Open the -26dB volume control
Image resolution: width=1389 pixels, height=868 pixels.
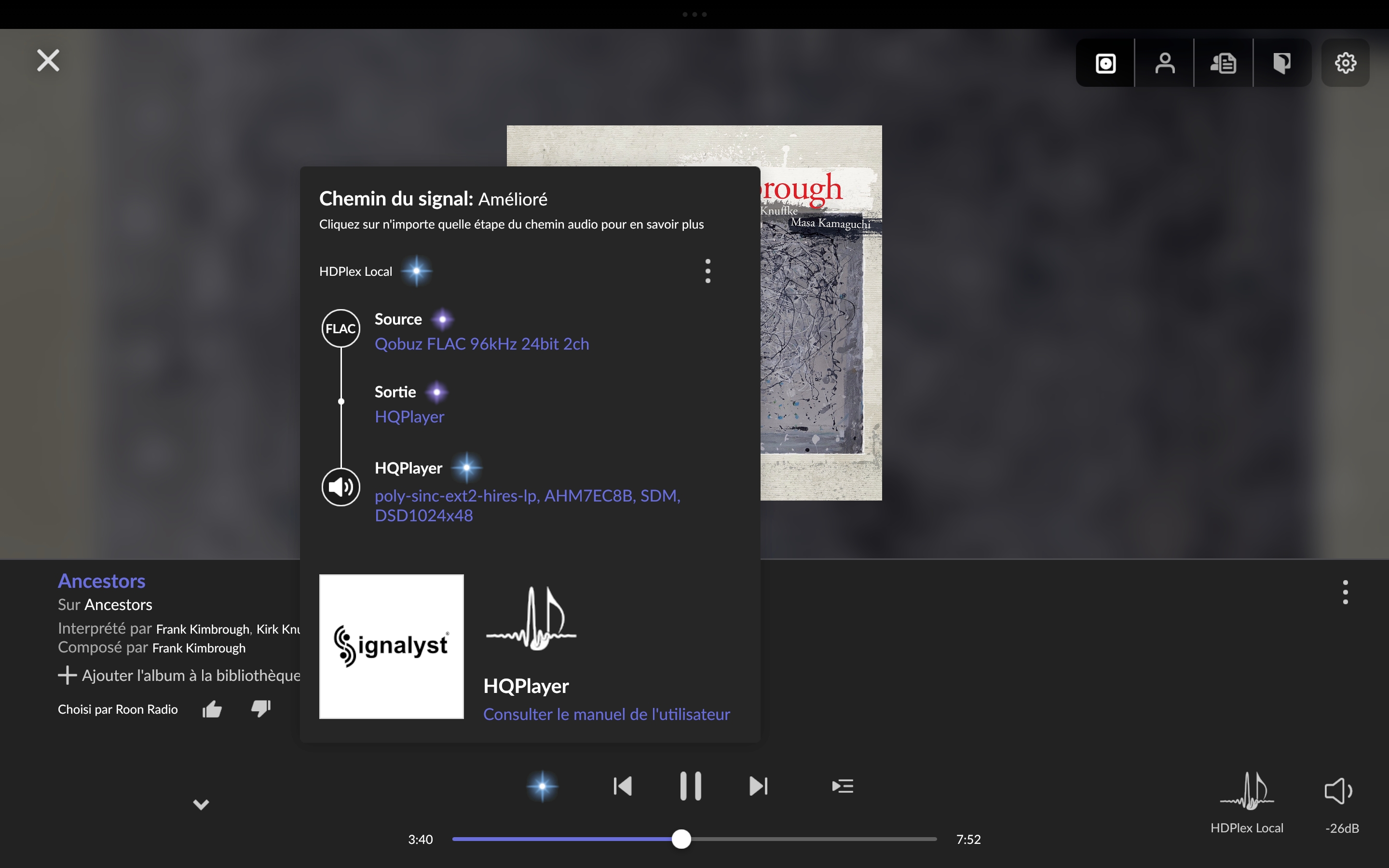point(1341,801)
